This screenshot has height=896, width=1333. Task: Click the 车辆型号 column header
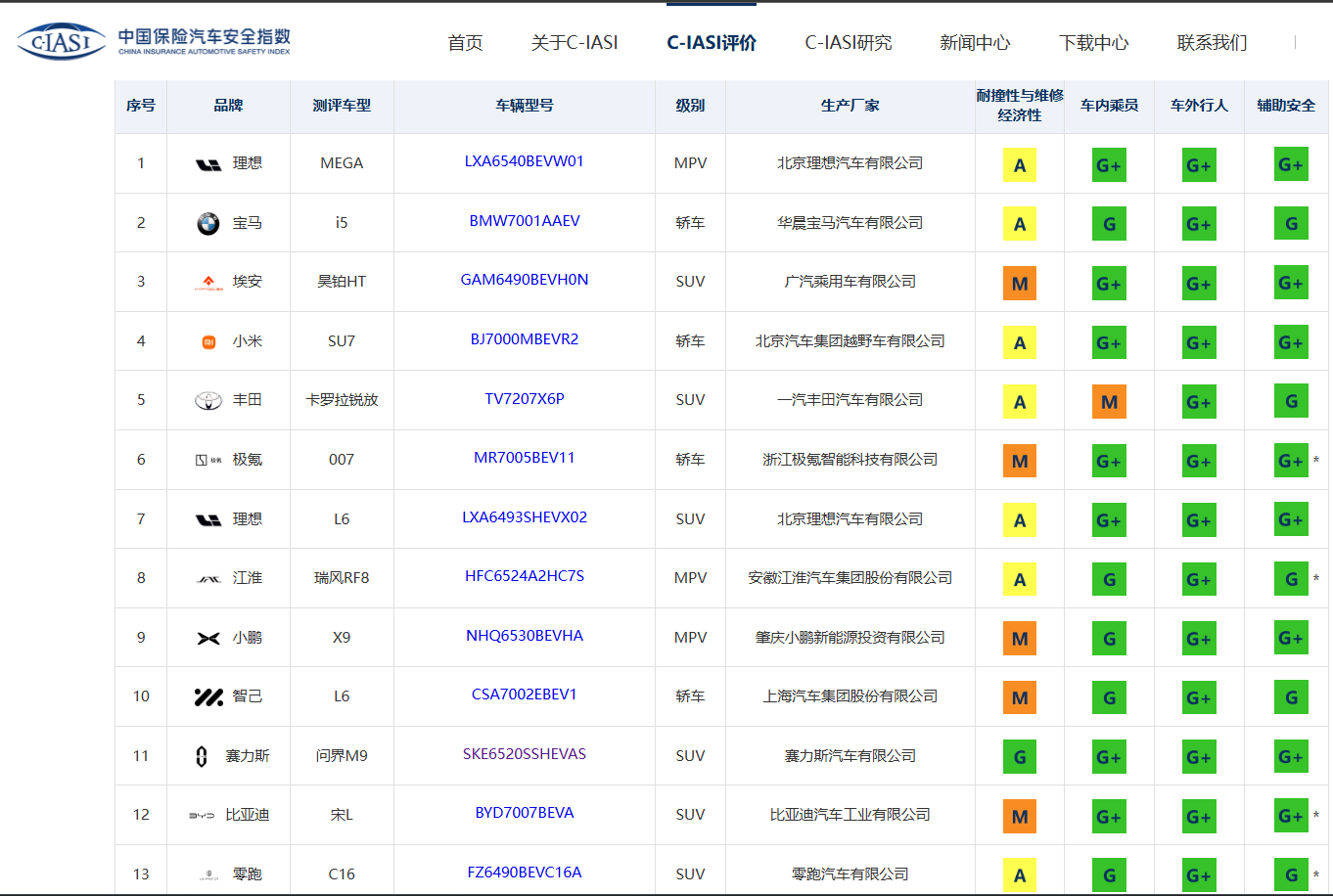[525, 106]
